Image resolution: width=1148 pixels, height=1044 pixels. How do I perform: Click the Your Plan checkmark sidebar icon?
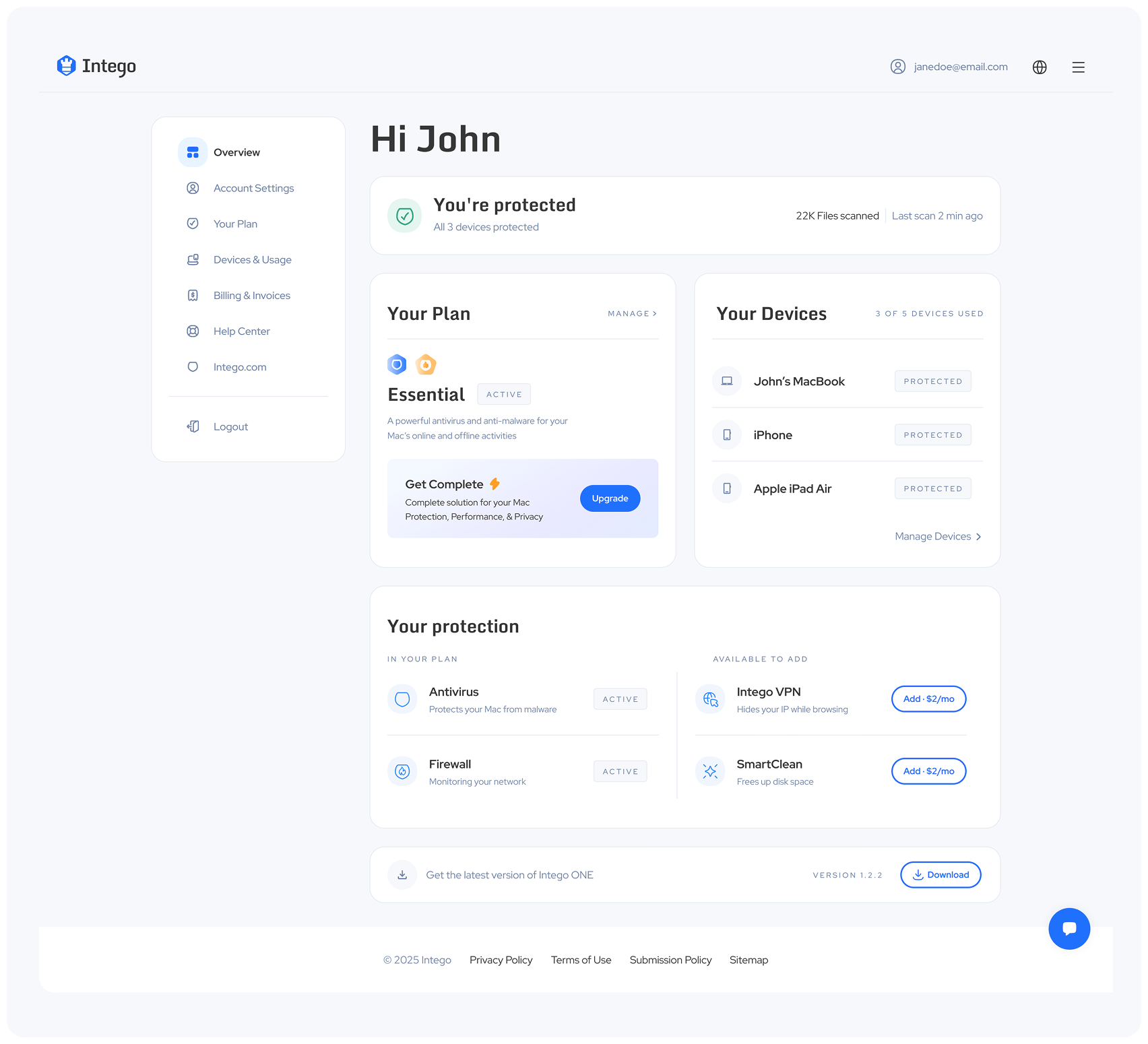pyautogui.click(x=193, y=224)
